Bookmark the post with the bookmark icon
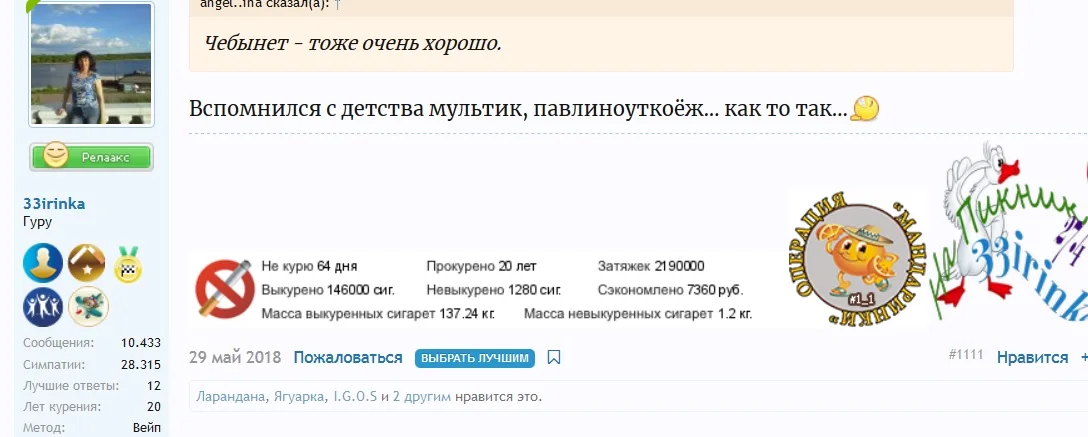This screenshot has height=437, width=1088. [554, 357]
